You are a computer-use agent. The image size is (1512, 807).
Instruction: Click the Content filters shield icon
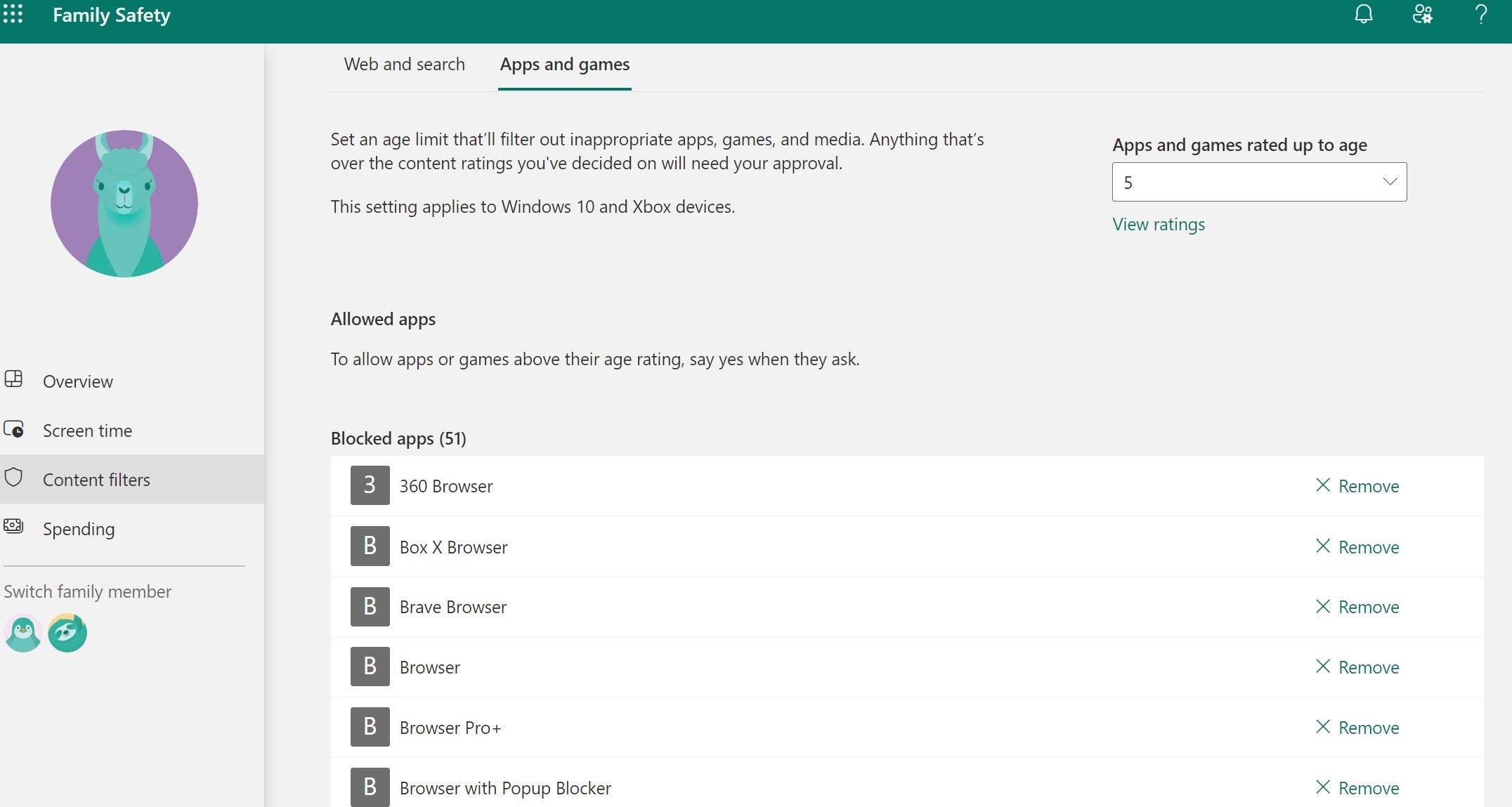[x=13, y=478]
